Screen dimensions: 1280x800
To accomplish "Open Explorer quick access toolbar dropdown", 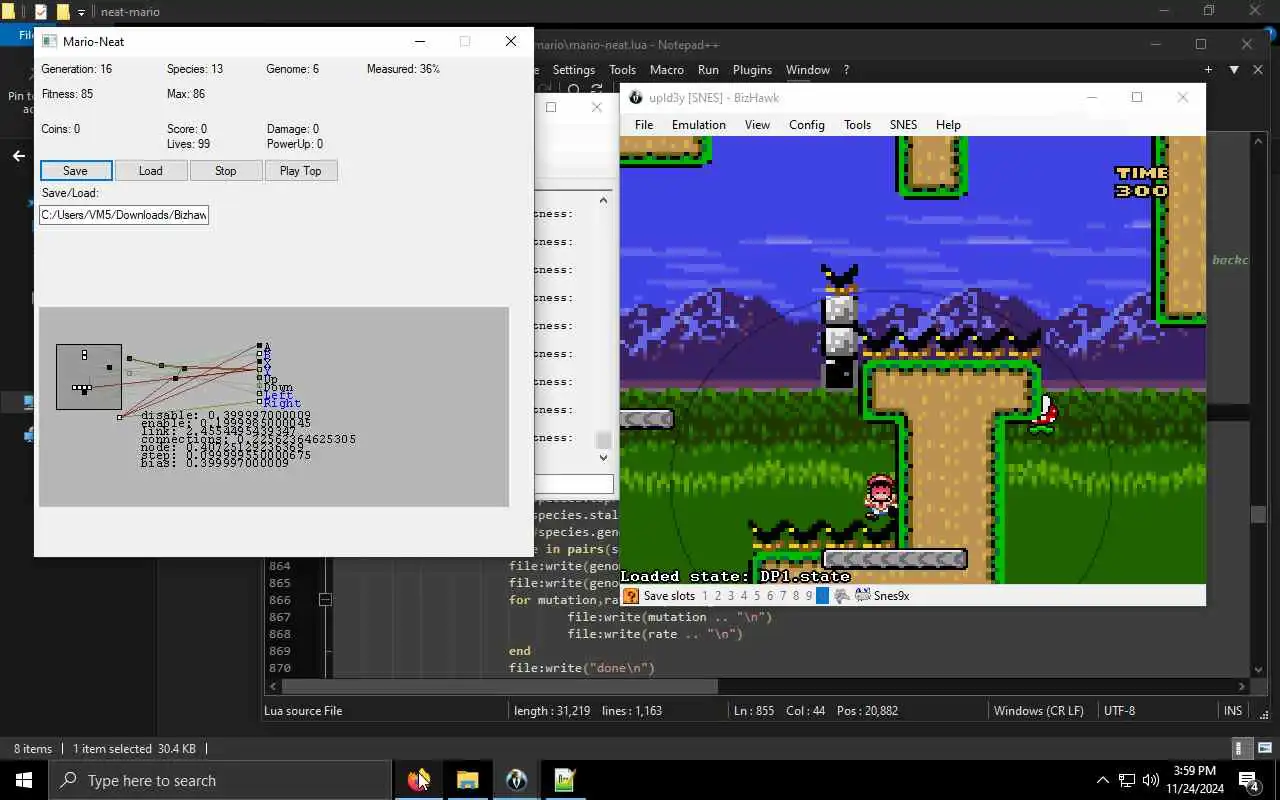I will point(82,12).
